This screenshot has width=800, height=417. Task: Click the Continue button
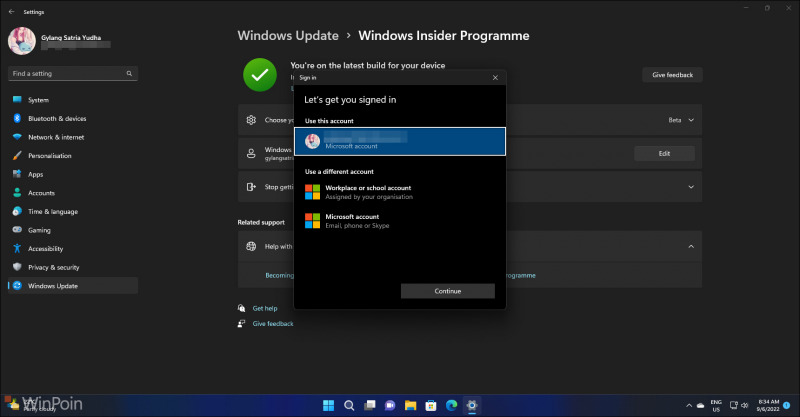(x=447, y=291)
